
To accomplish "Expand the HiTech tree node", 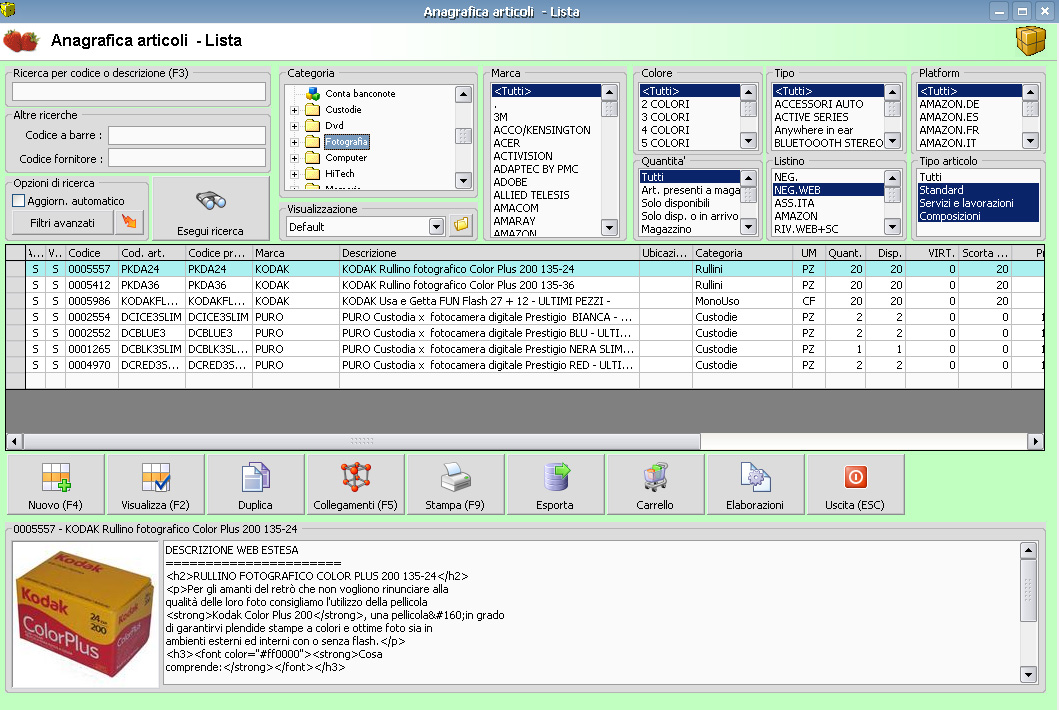I will [294, 174].
